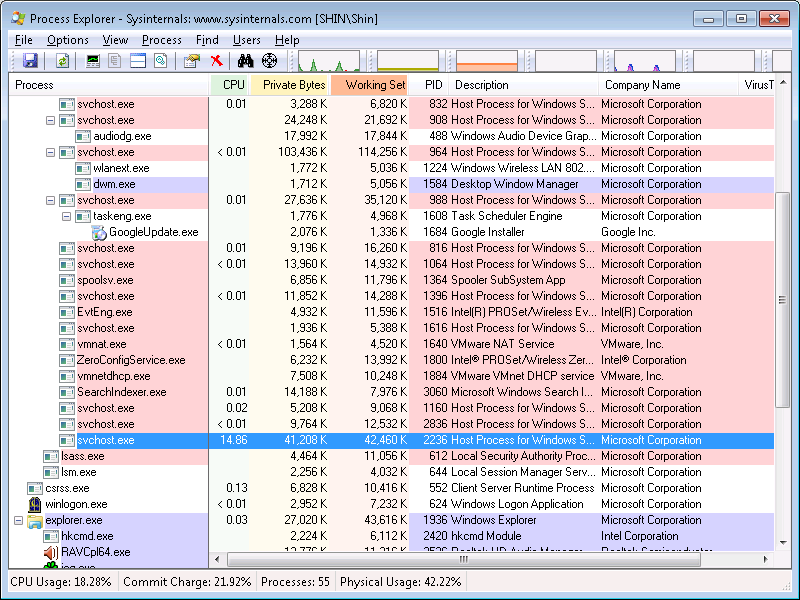Click the horizontal scrollbar at bottom of list
Screen dimensions: 800x600
pos(490,560)
